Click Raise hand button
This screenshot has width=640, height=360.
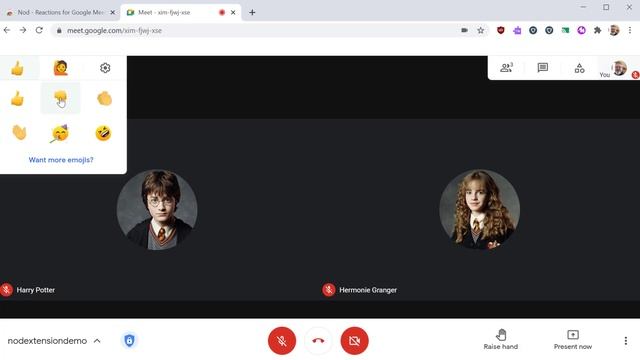pos(501,340)
